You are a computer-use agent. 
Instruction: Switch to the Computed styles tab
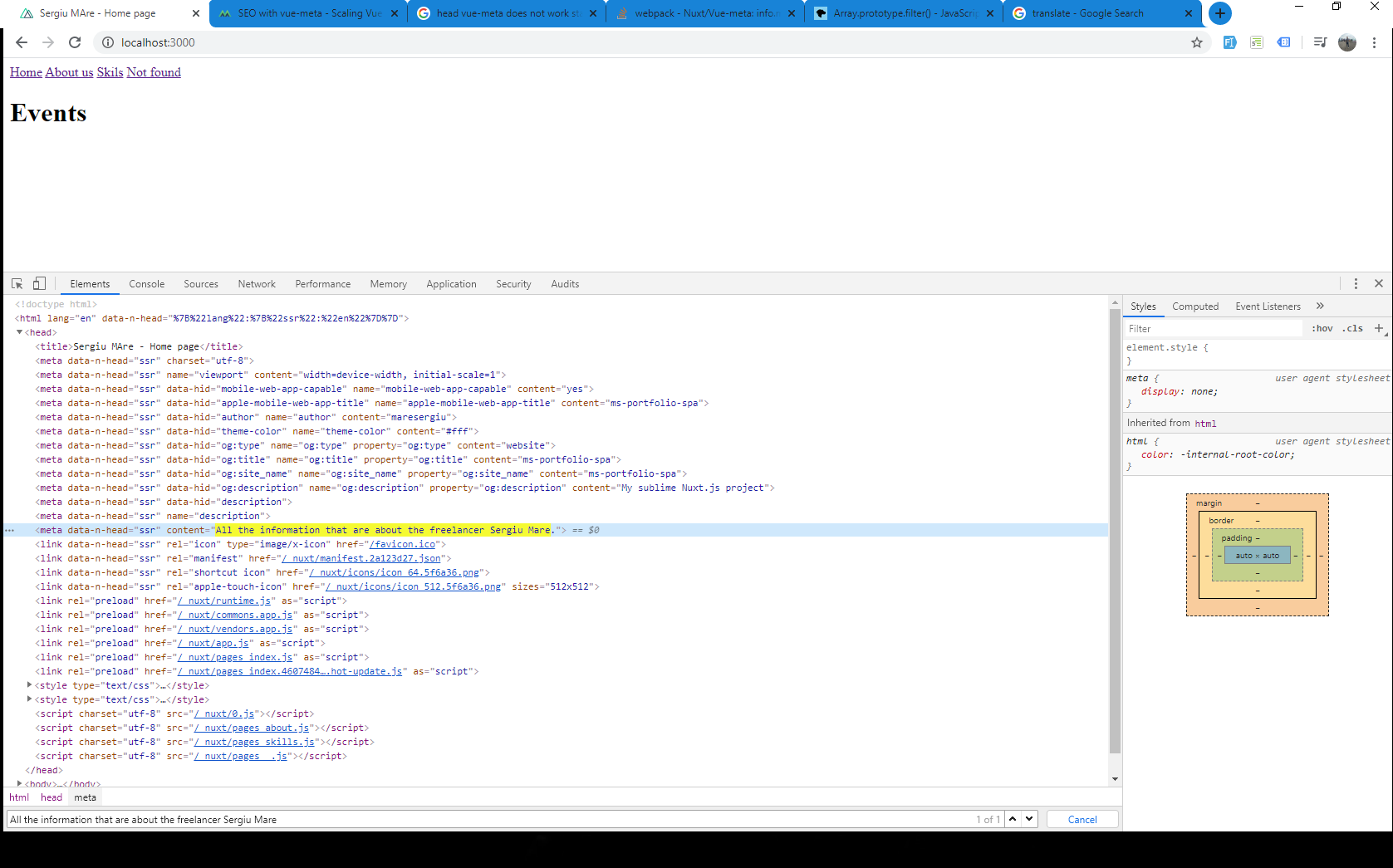1195,306
